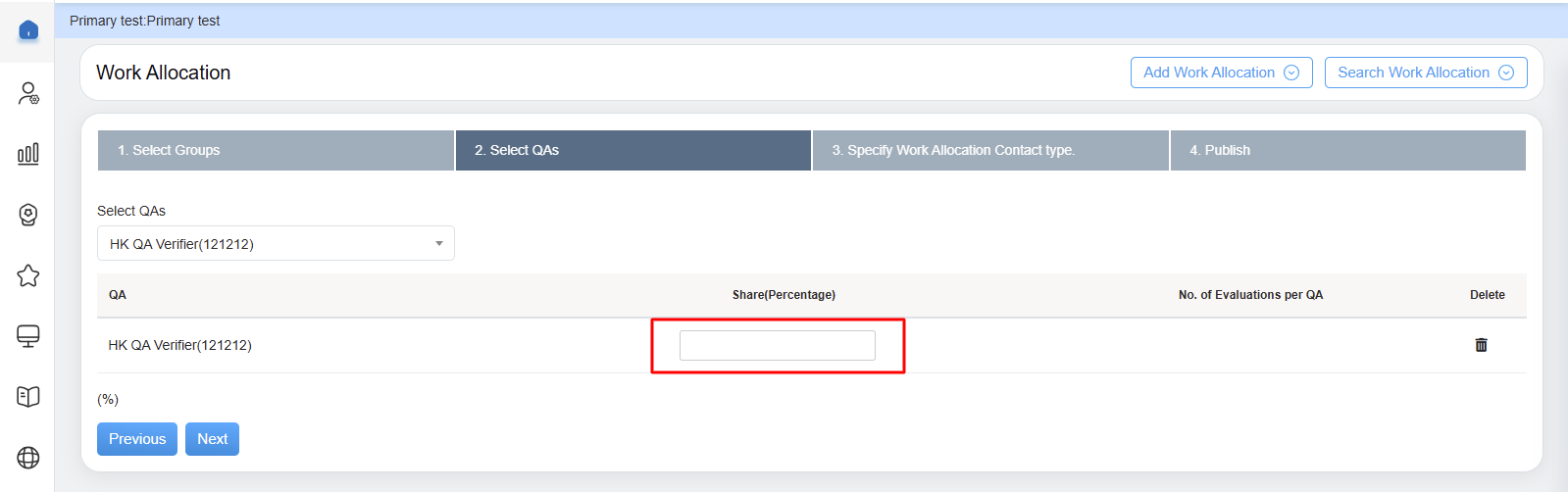Open the bar chart reports icon

coord(28,154)
